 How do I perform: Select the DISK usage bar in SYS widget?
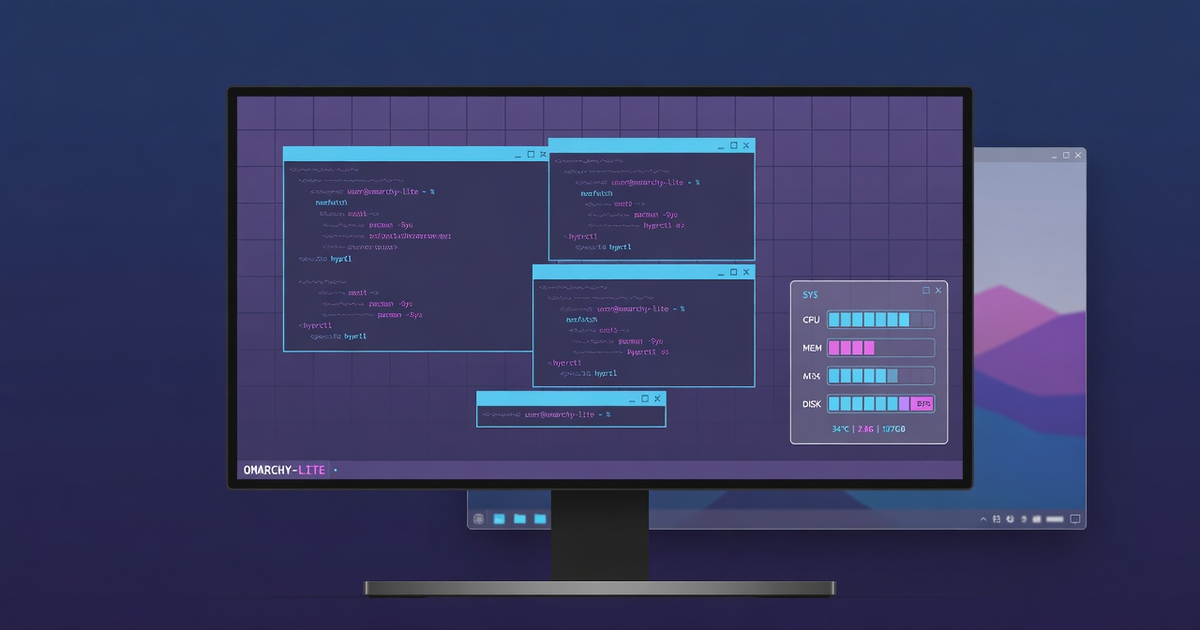[x=881, y=404]
